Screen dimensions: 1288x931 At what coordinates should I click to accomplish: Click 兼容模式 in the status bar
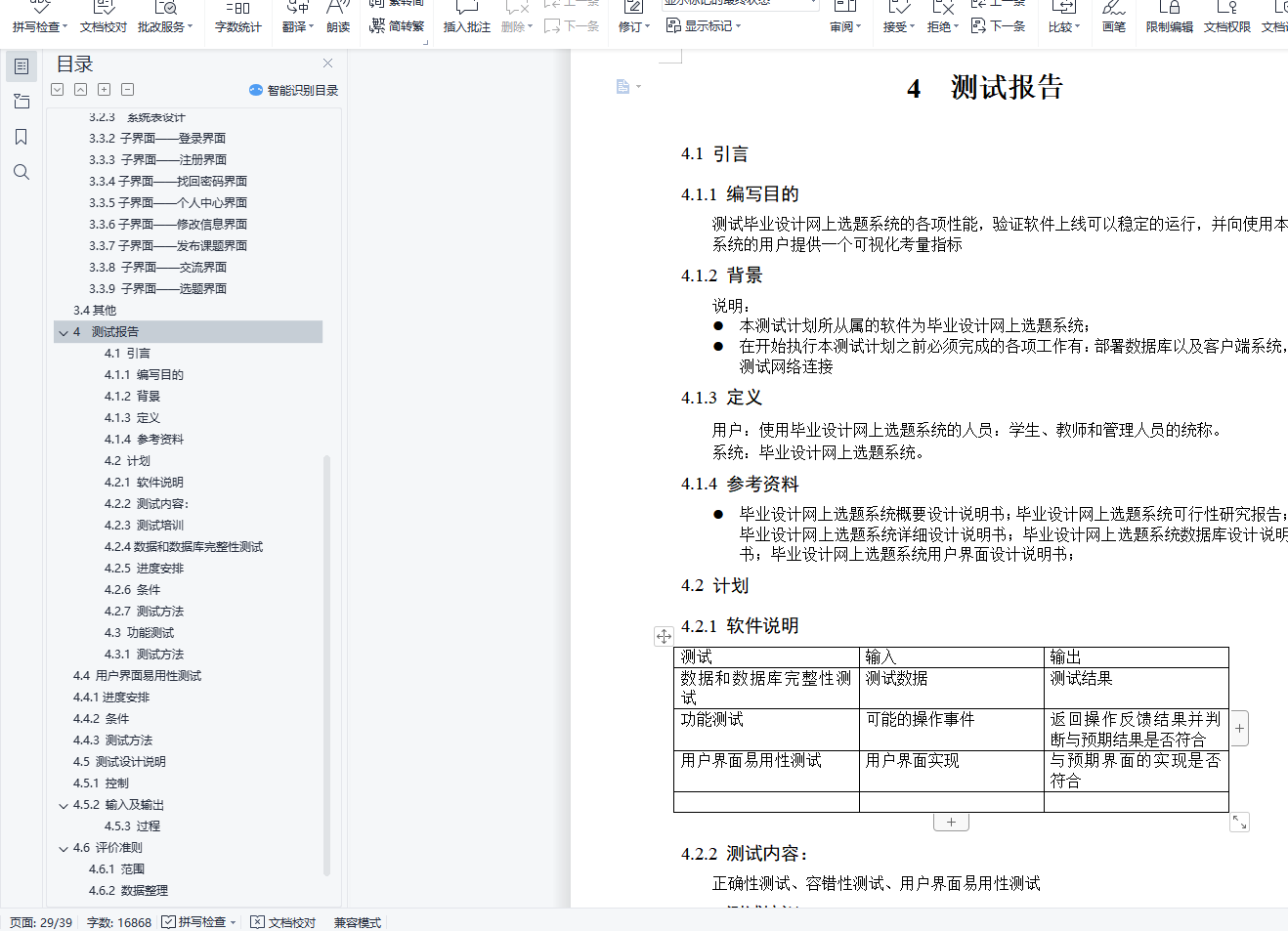(x=357, y=922)
